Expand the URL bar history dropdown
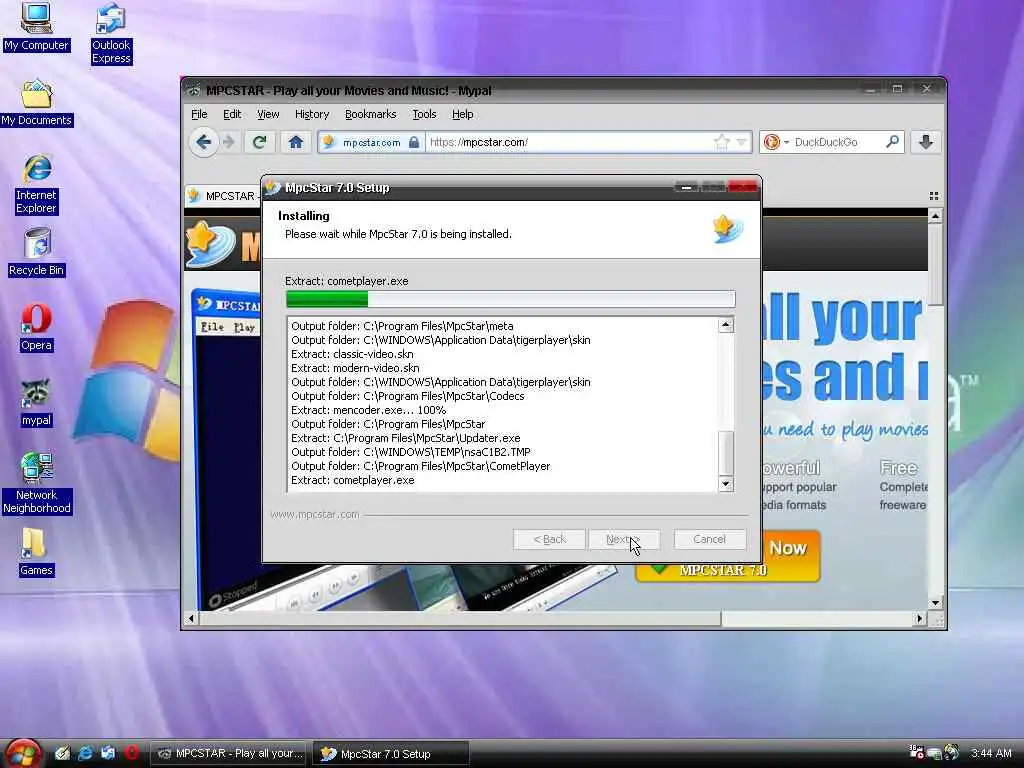Image resolution: width=1024 pixels, height=768 pixels. [x=741, y=142]
